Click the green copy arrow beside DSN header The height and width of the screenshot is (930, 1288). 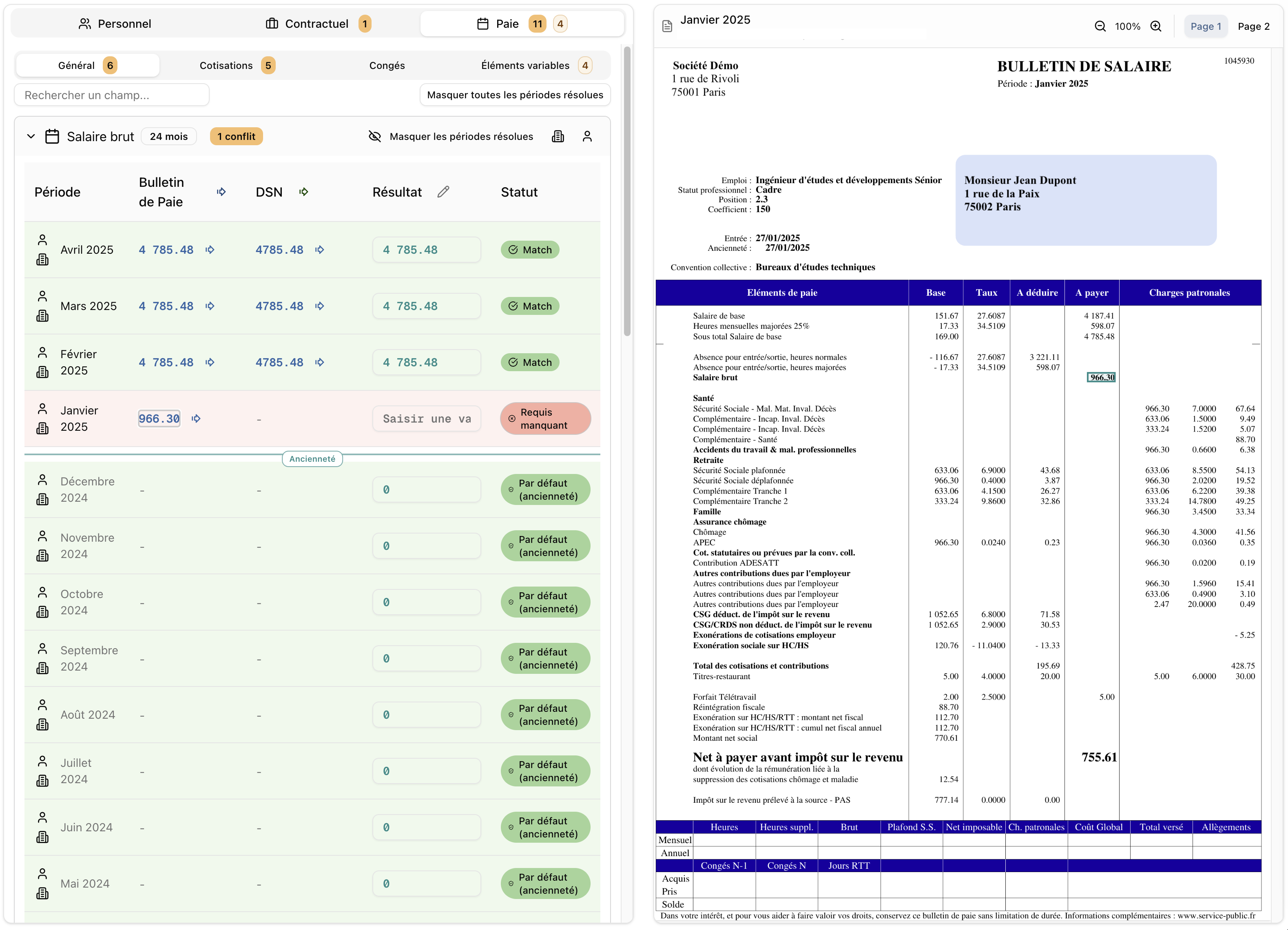tap(304, 192)
